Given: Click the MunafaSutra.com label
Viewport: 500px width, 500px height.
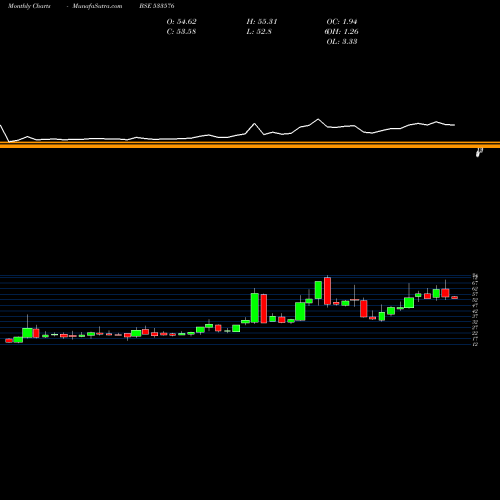Looking at the screenshot, I should tap(97, 6).
